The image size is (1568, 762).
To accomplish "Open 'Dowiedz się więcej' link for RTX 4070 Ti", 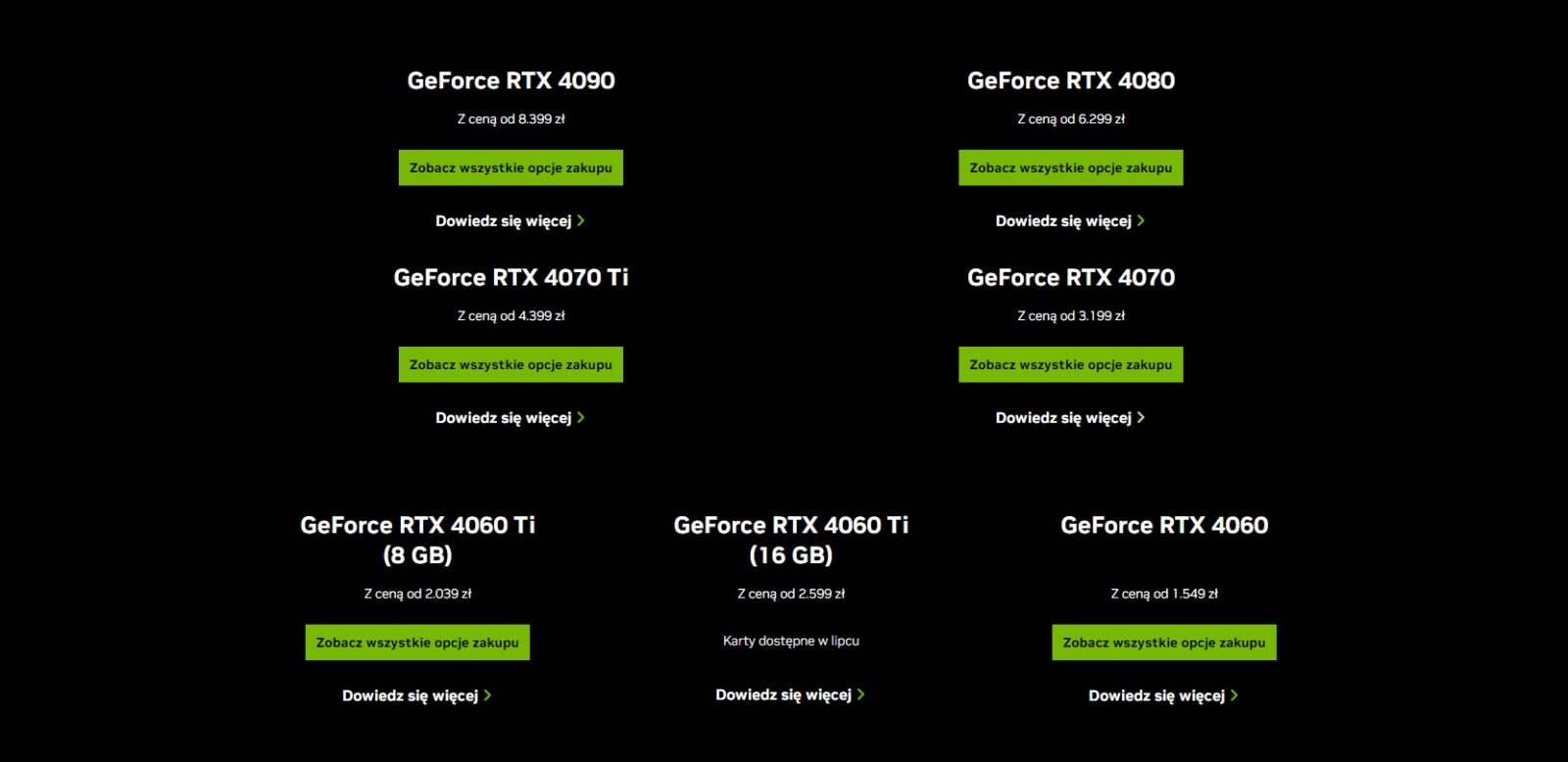I will 504,418.
